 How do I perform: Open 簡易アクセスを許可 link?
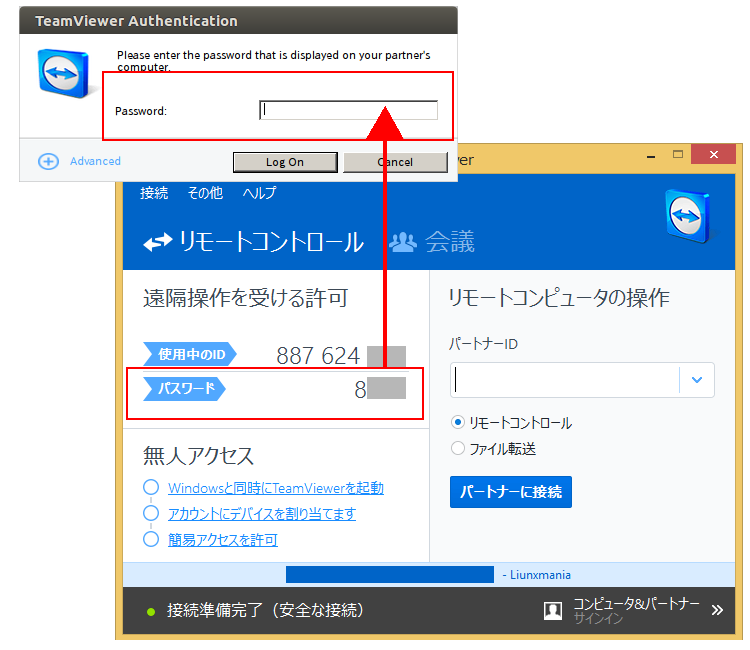point(222,540)
